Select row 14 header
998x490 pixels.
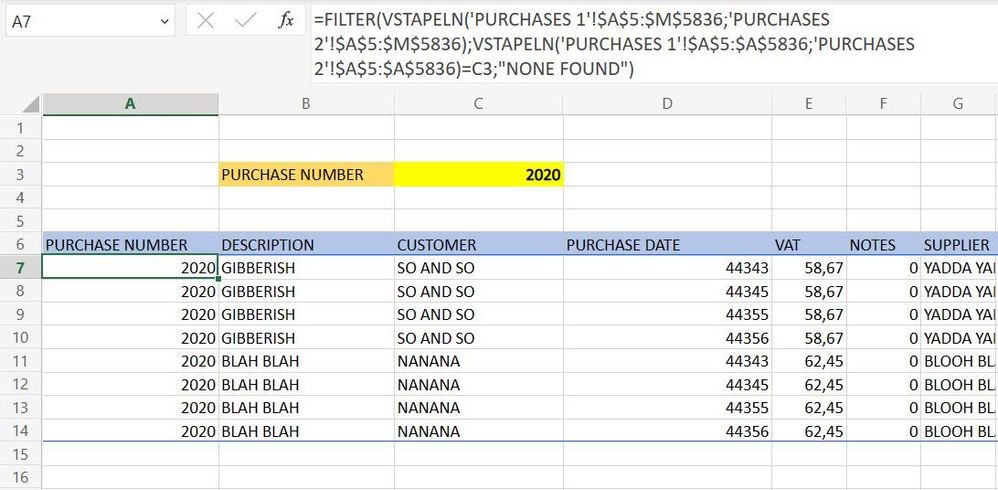(x=21, y=431)
